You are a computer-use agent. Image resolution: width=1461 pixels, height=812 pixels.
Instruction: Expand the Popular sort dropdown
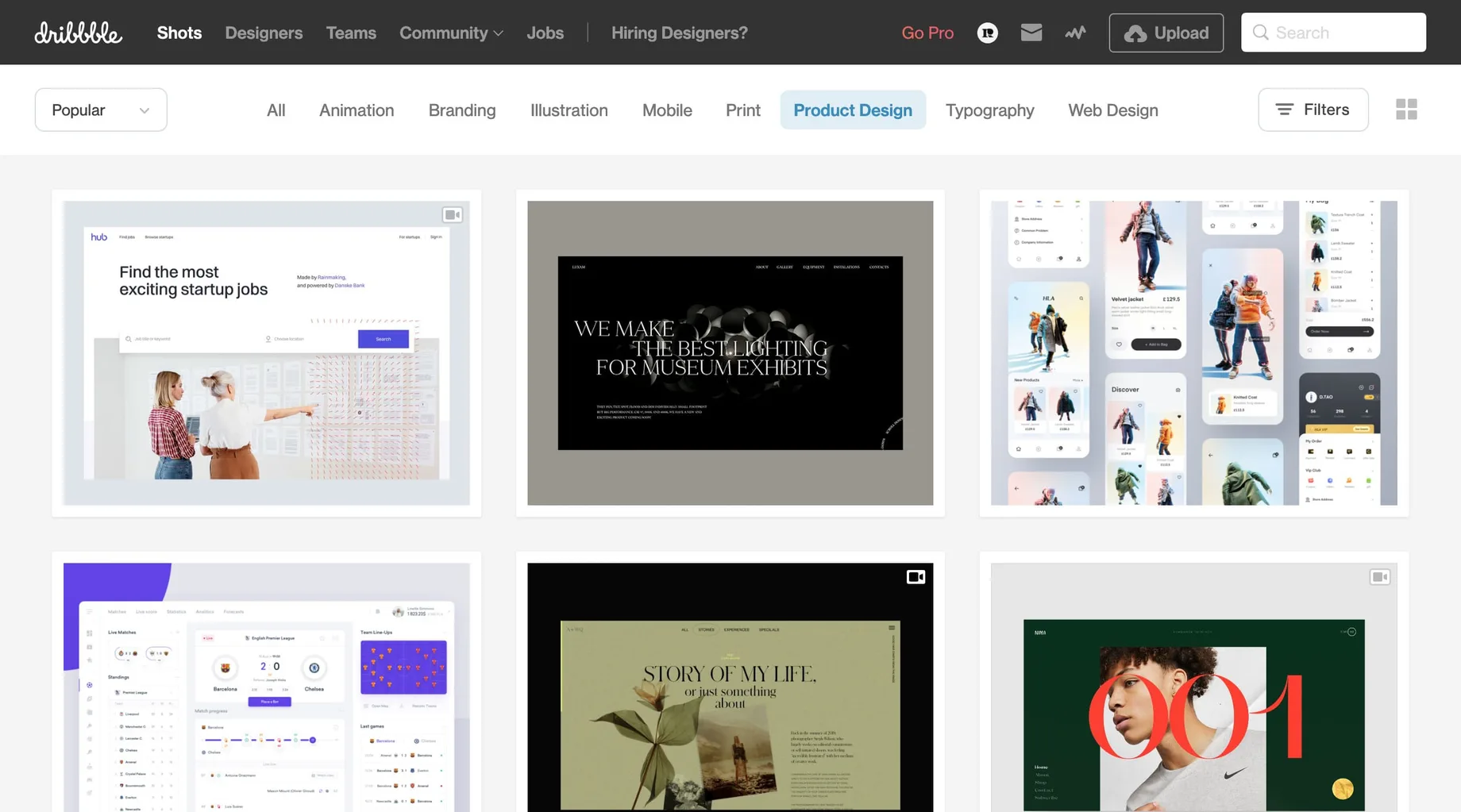click(101, 110)
